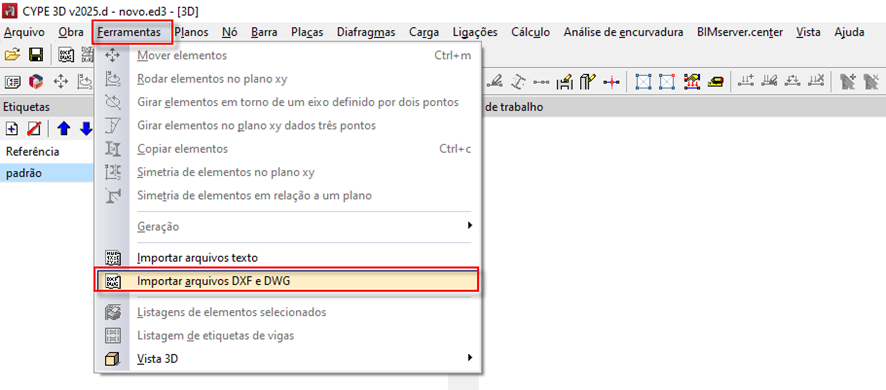Click the red cross node icon
The width and height of the screenshot is (886, 390).
611,82
